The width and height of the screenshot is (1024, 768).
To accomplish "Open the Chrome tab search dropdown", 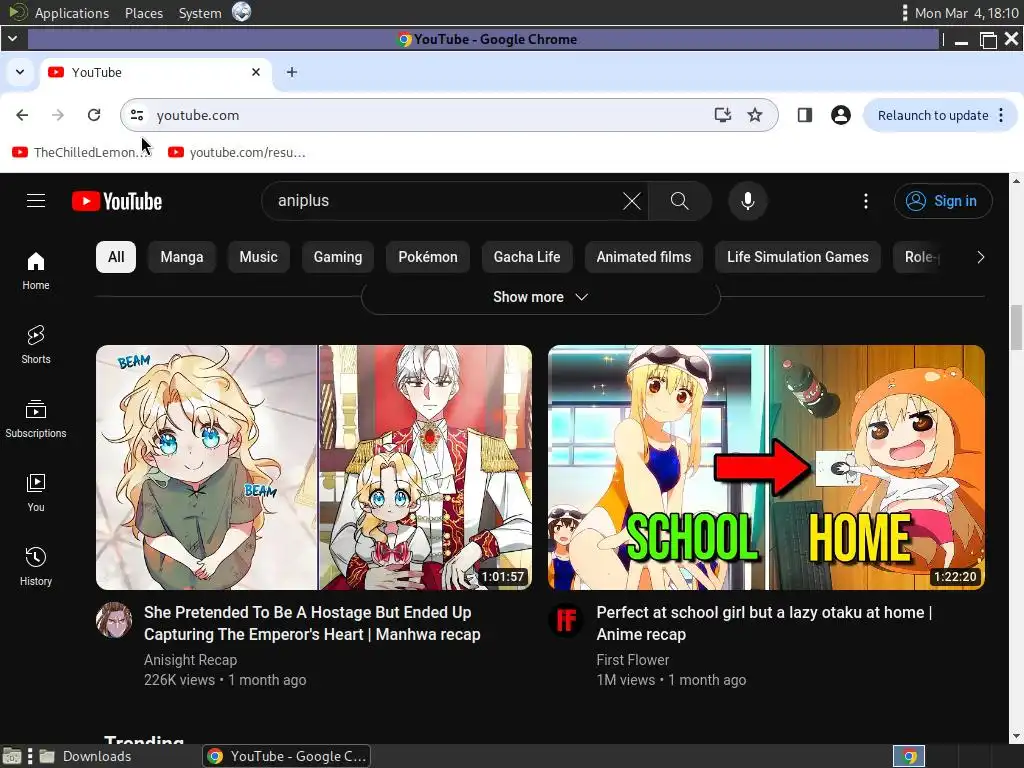I will point(20,72).
